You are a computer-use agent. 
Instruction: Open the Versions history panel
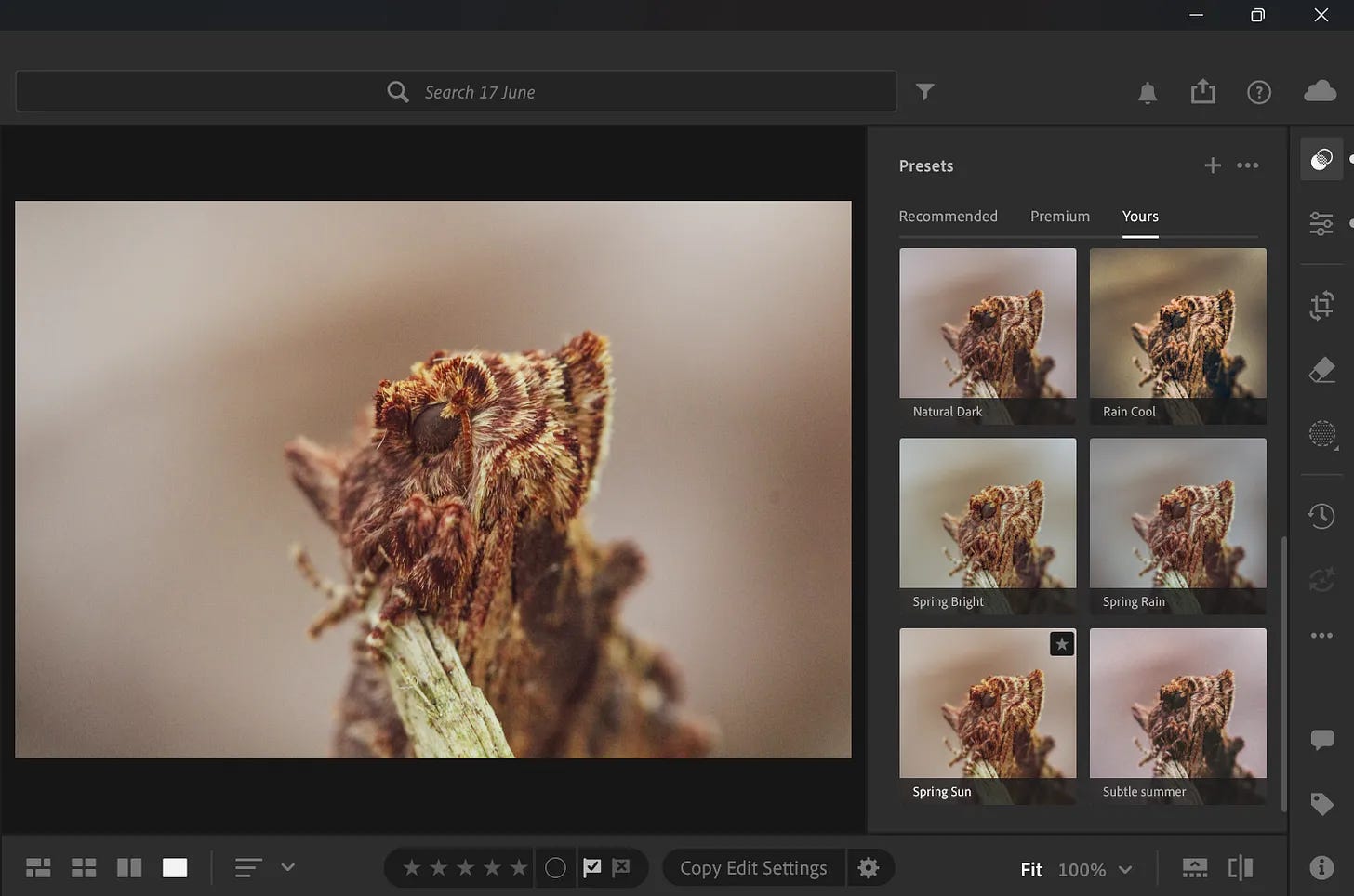(x=1321, y=516)
